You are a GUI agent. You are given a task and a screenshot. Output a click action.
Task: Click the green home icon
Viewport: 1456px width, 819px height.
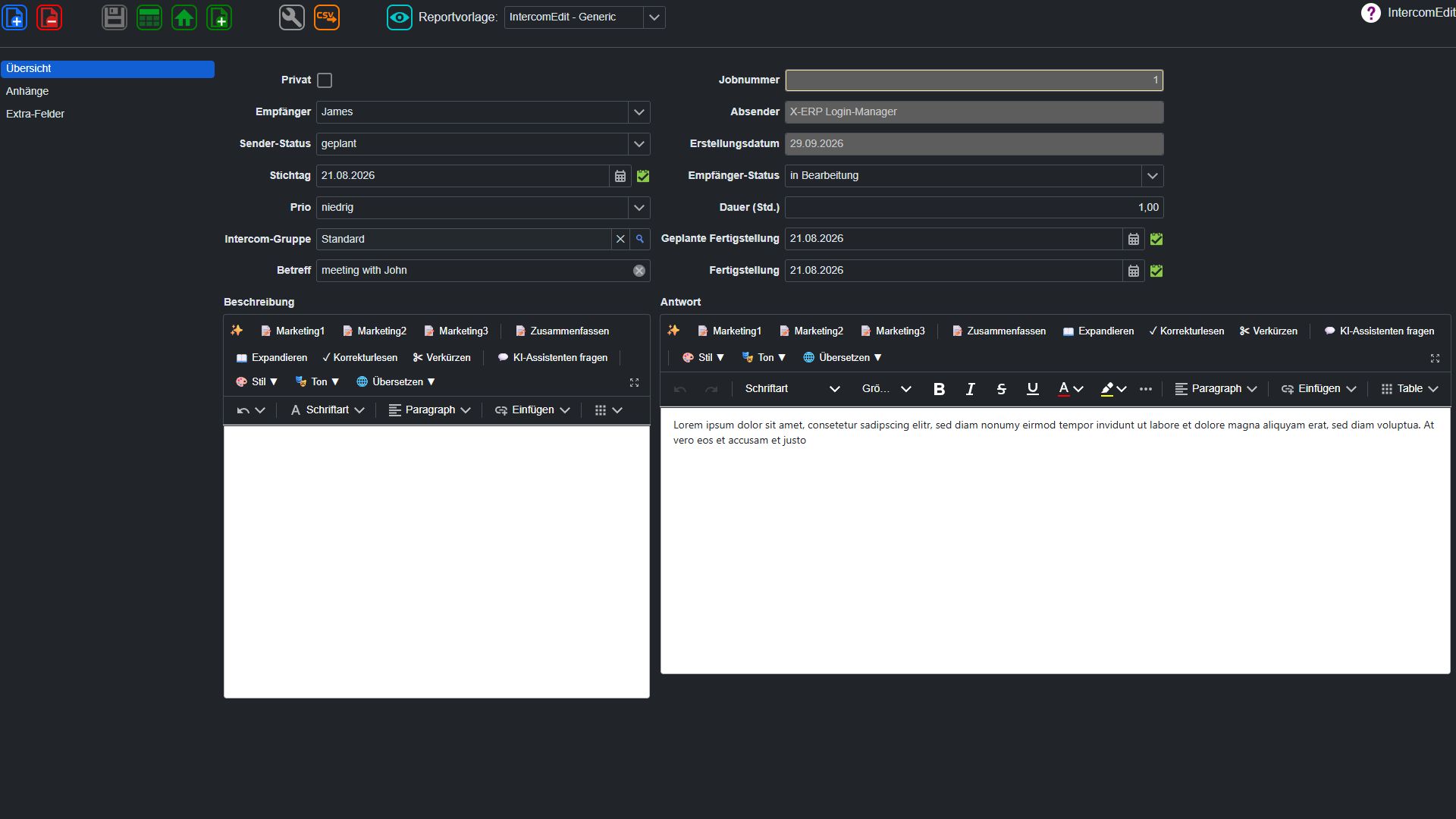tap(184, 17)
